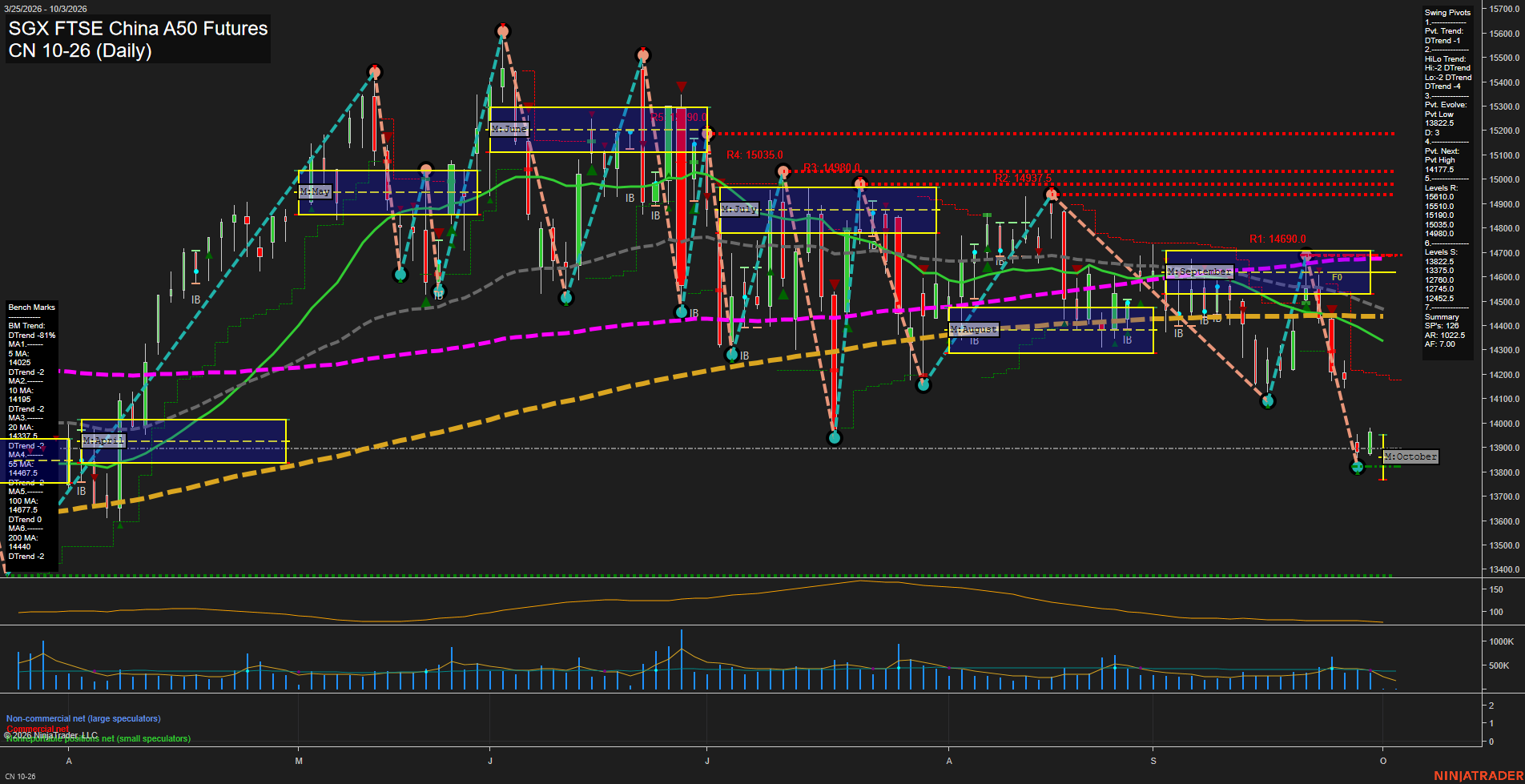Click the BM Trend DTrend -81% entry
Image resolution: width=1525 pixels, height=784 pixels.
(x=31, y=331)
